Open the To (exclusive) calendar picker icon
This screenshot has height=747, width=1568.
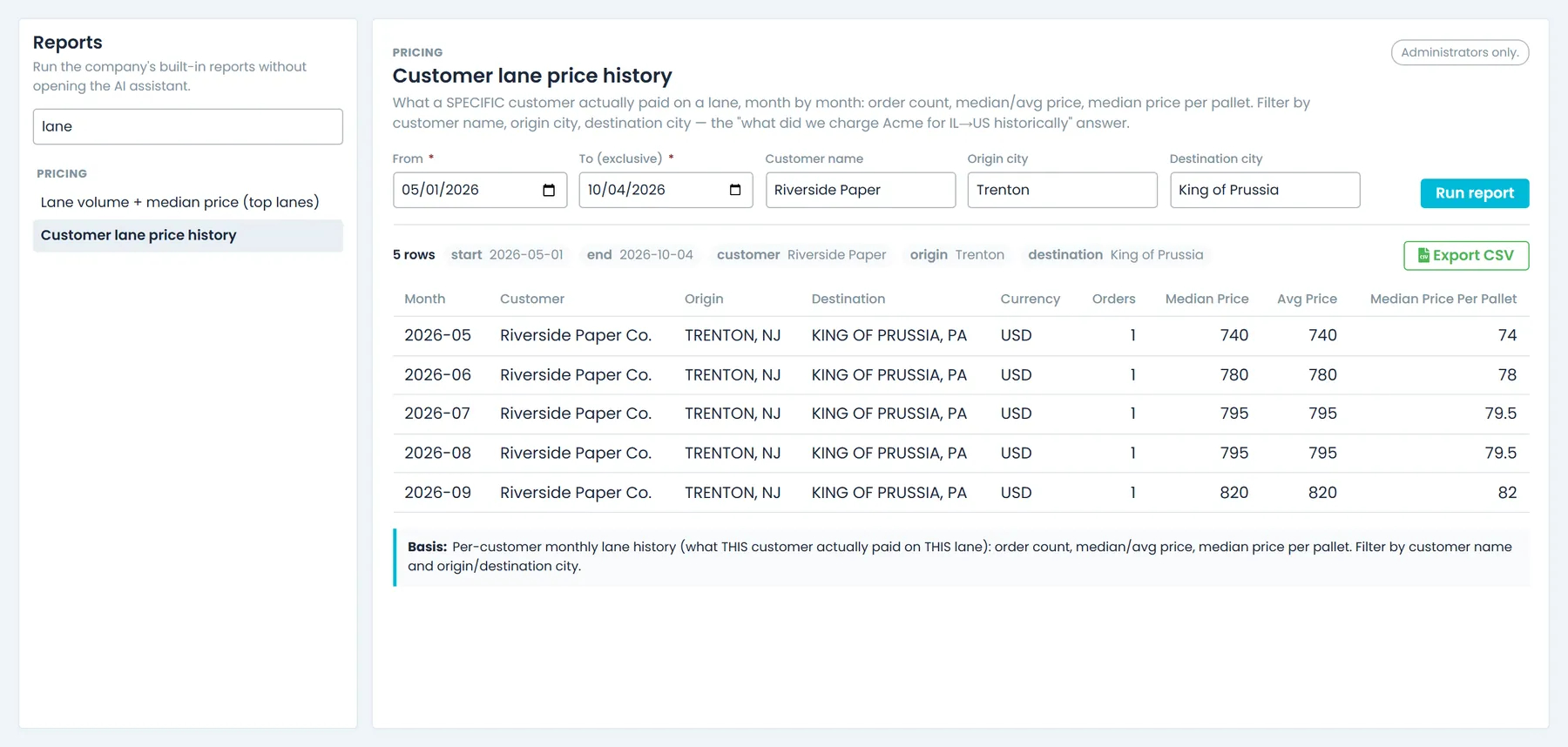(735, 190)
